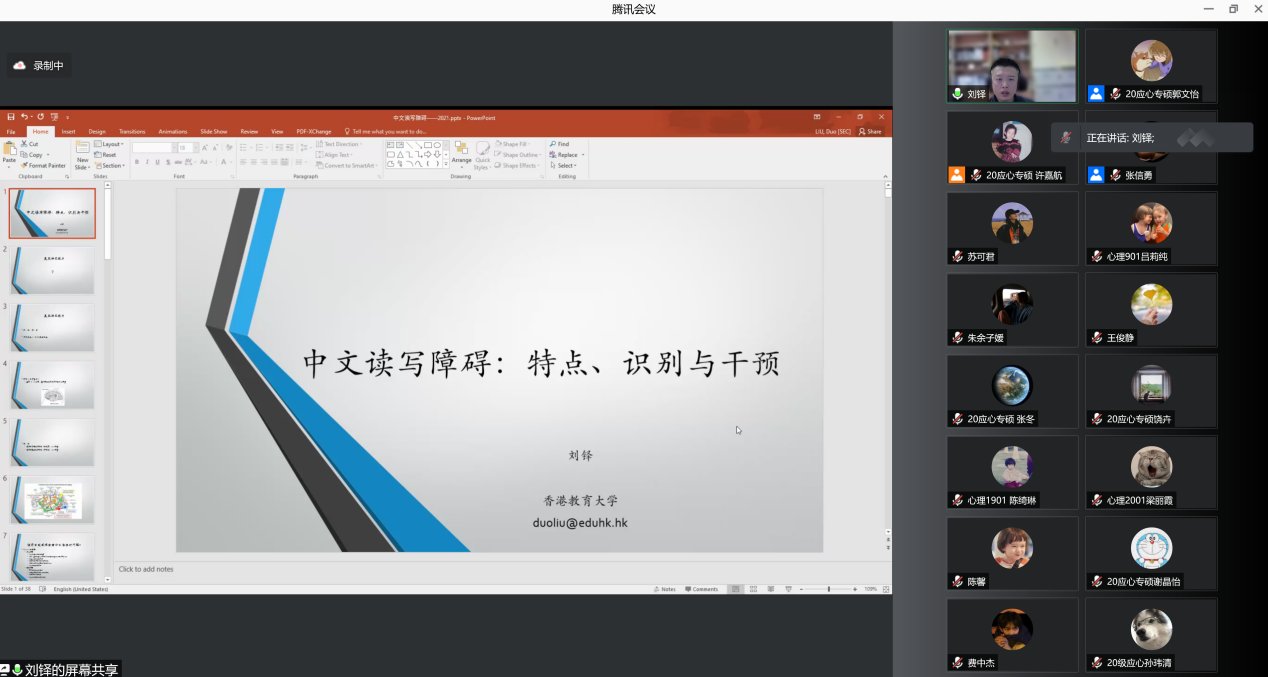Select slide 4 thumbnail in slide panel
The image size is (1268, 677).
pyautogui.click(x=52, y=385)
